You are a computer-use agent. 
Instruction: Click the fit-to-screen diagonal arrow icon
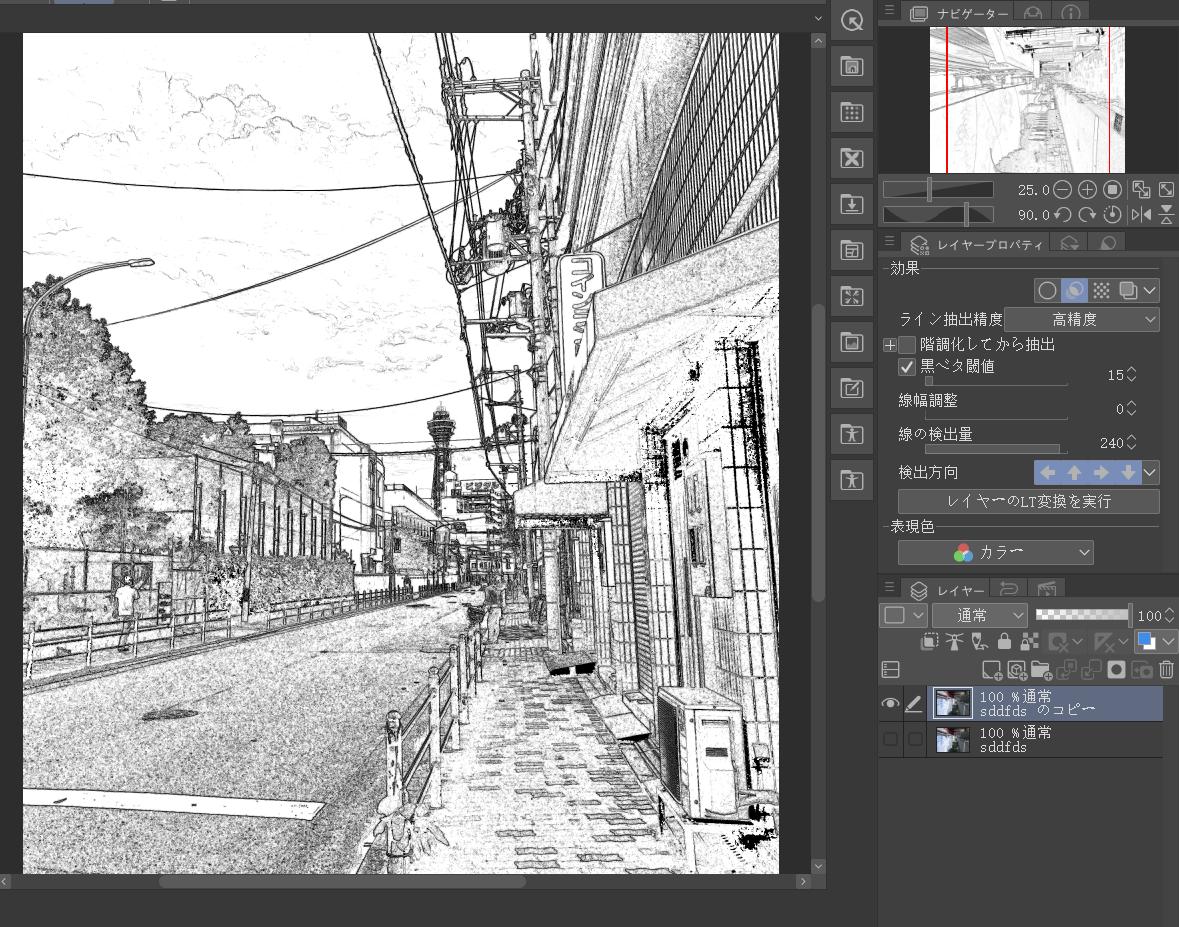pos(1166,189)
